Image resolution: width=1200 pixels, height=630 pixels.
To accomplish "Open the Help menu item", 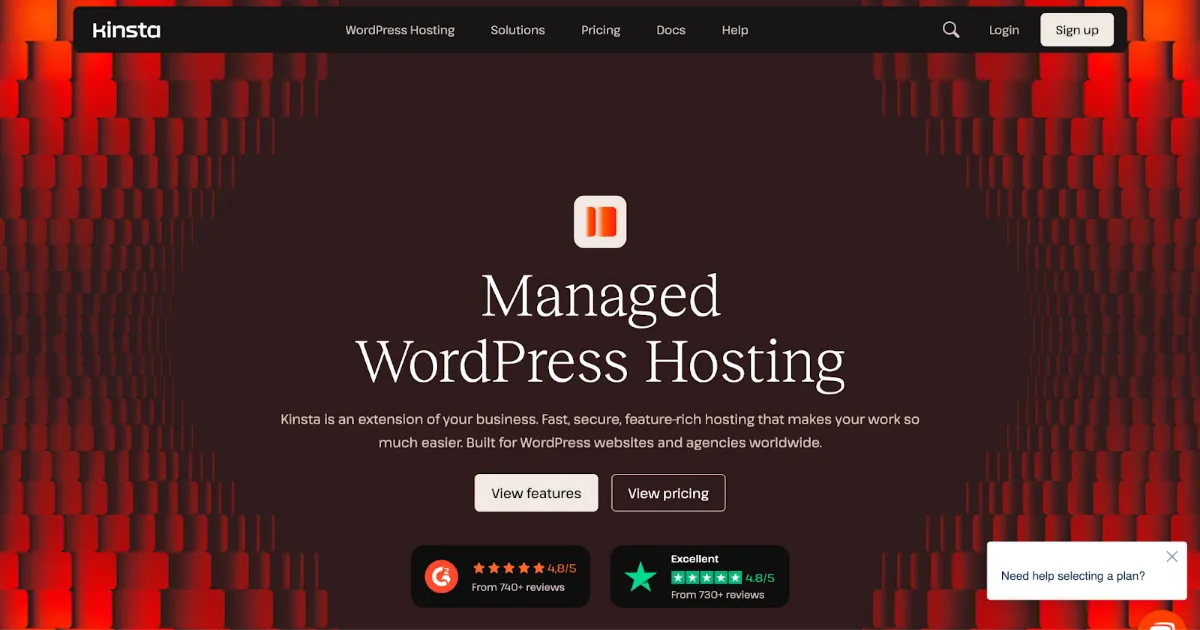I will (x=735, y=30).
